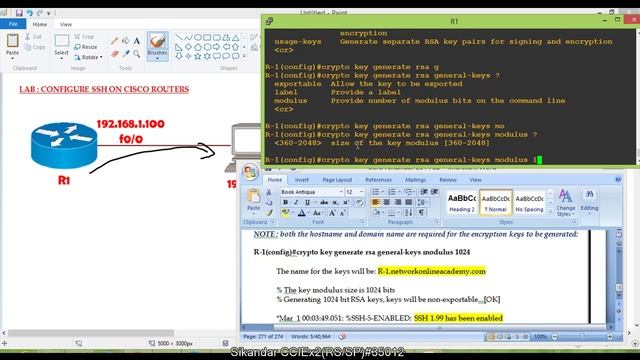Apply the No Spacing style in Word
This screenshot has width=640, height=360.
click(529, 202)
